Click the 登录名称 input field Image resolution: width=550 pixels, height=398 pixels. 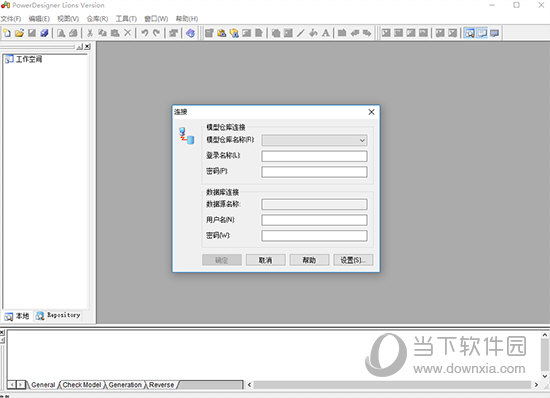click(x=314, y=156)
